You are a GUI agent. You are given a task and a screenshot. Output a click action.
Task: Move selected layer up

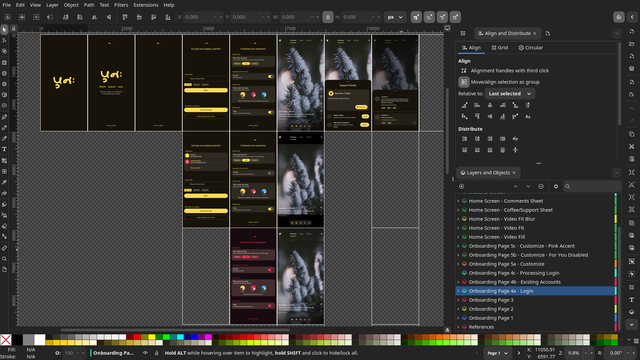tap(516, 187)
